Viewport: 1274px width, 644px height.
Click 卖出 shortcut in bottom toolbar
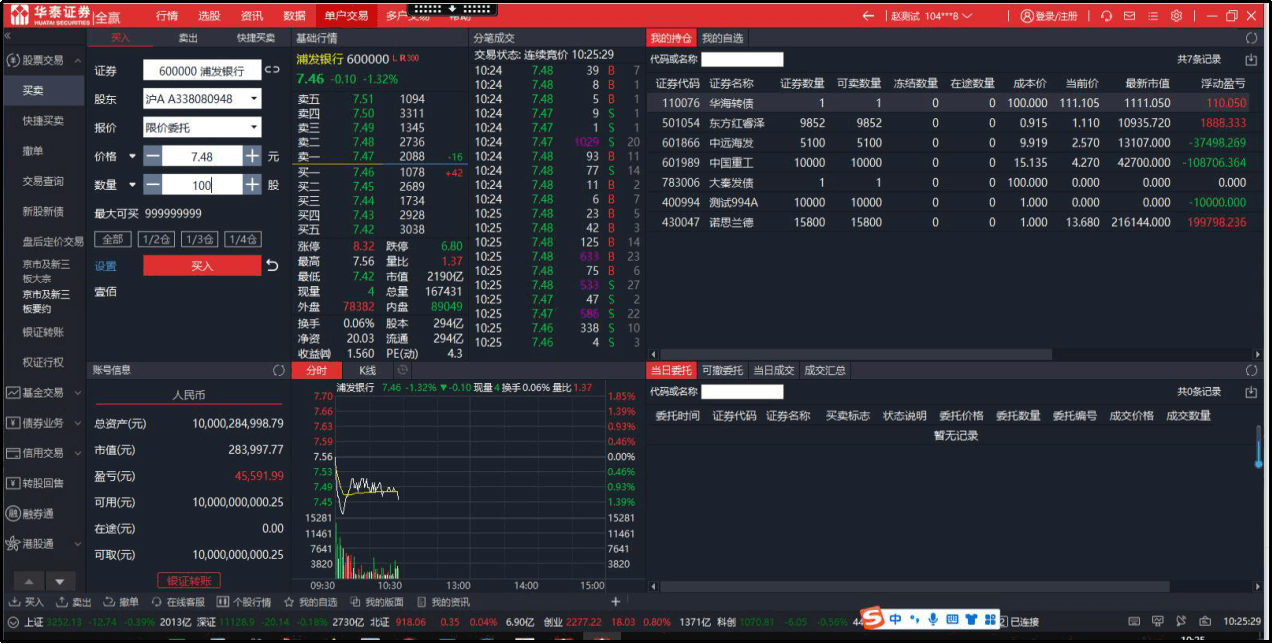[74, 602]
